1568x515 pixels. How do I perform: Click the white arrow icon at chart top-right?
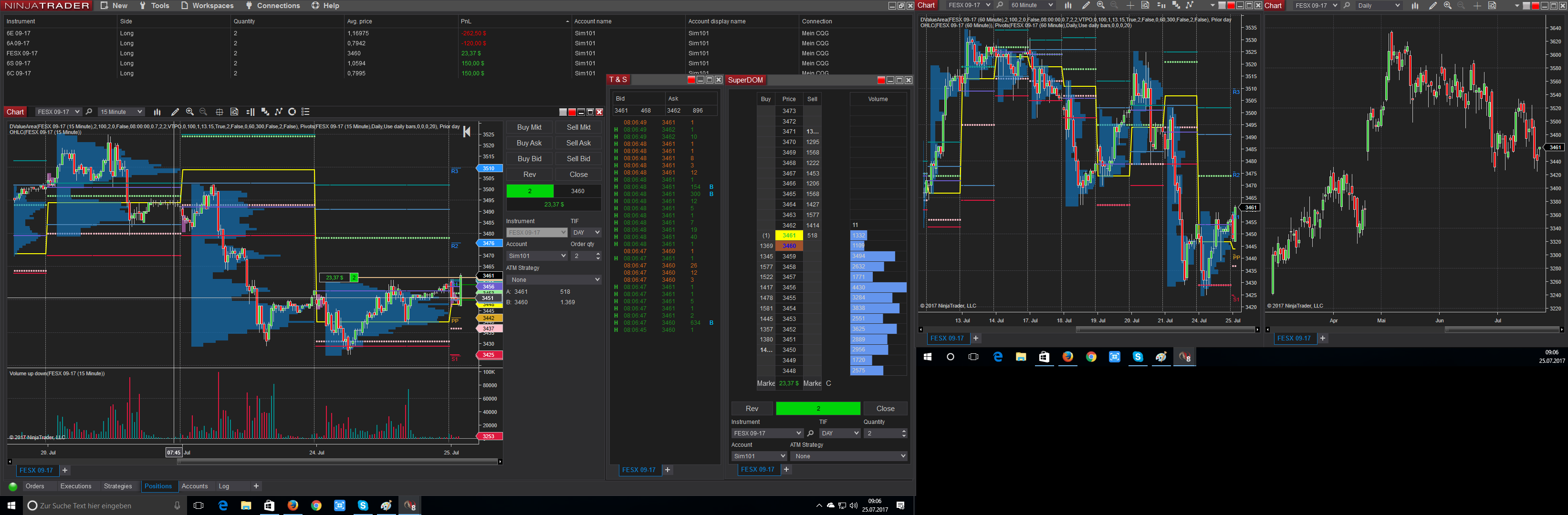pyautogui.click(x=466, y=132)
